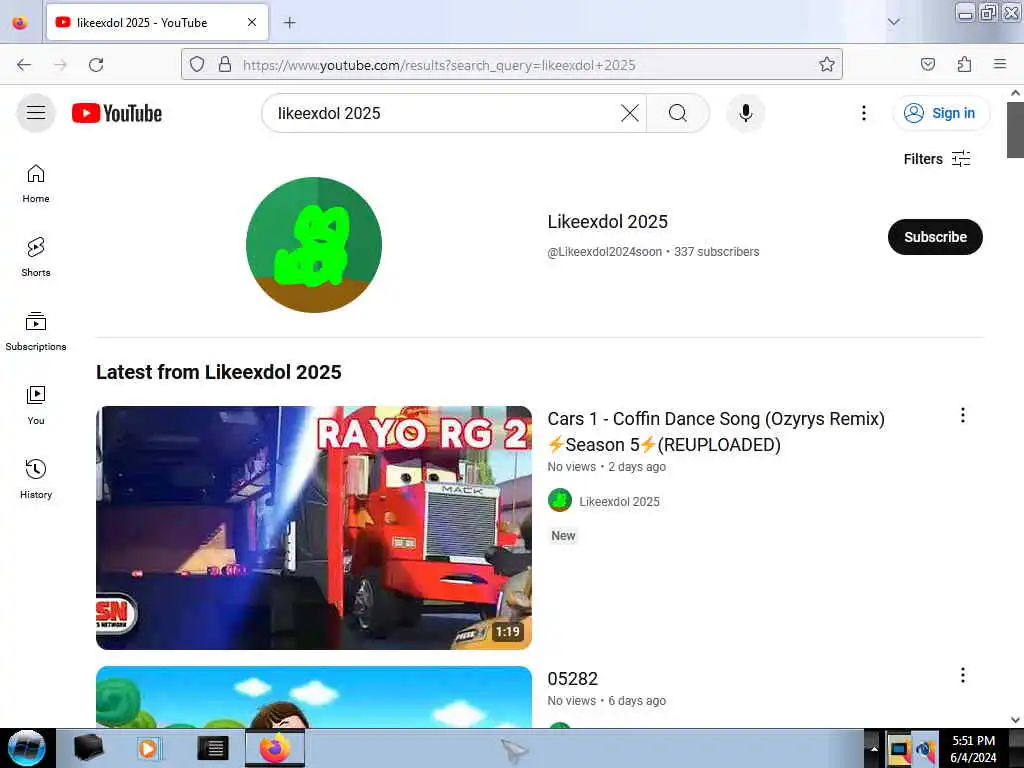Screen dimensions: 1024x768
Task: Open the Likeexdol 2025 channel name result
Action: 607,221
